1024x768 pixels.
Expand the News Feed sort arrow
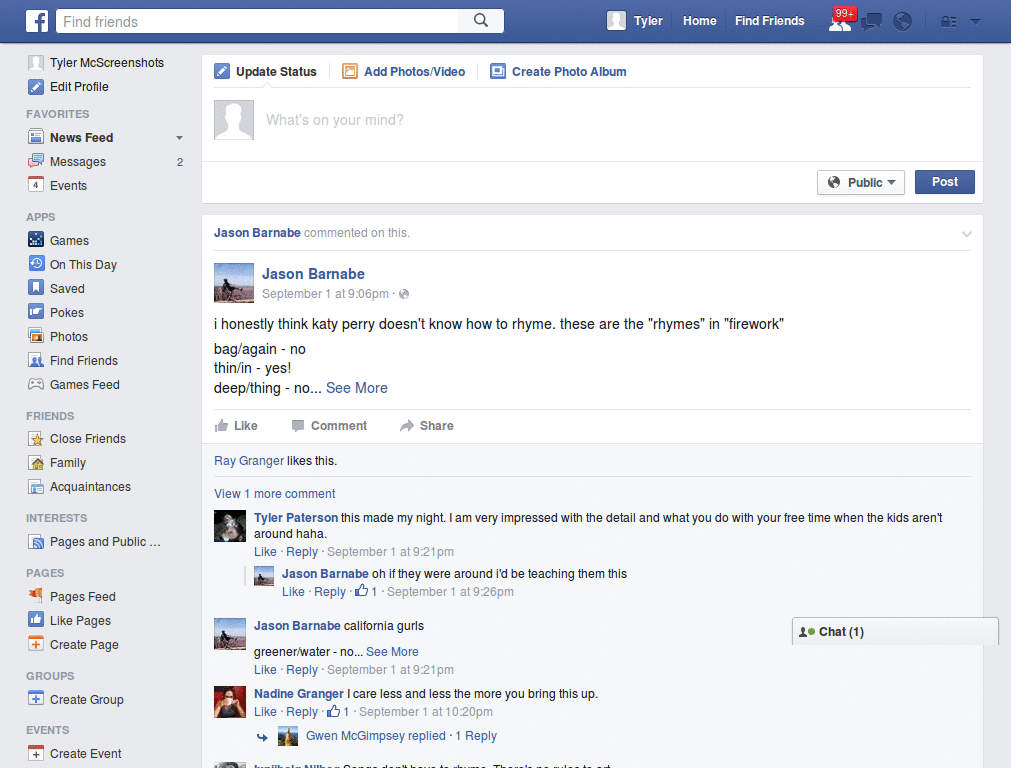point(179,138)
